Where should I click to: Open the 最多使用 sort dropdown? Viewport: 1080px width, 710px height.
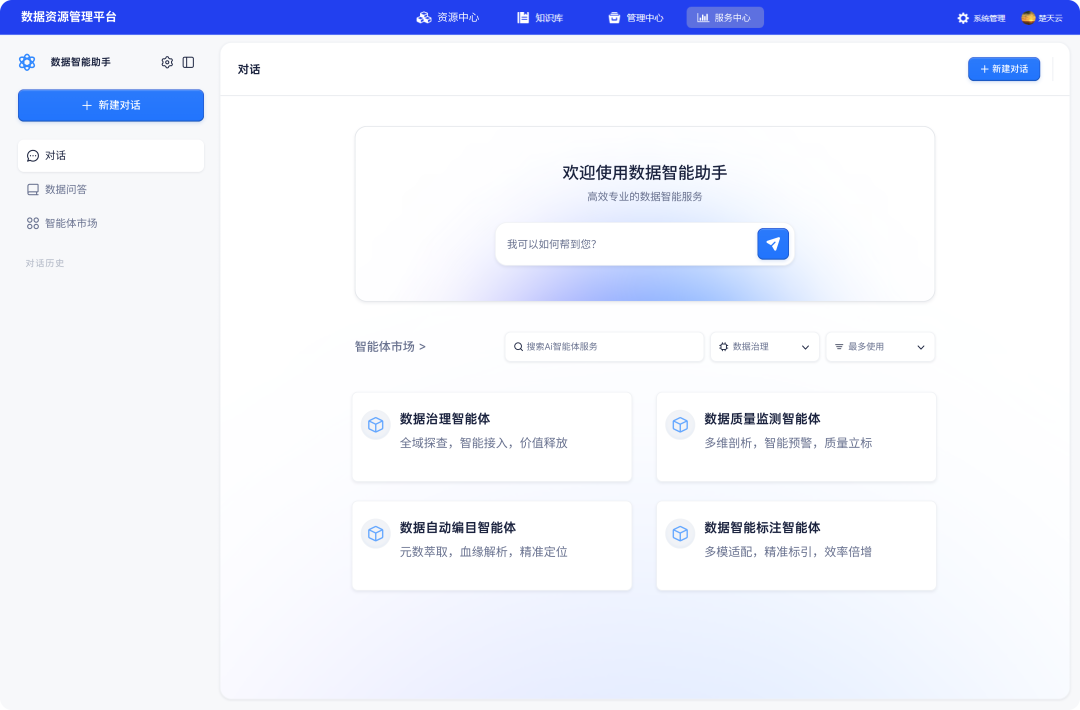coord(880,346)
